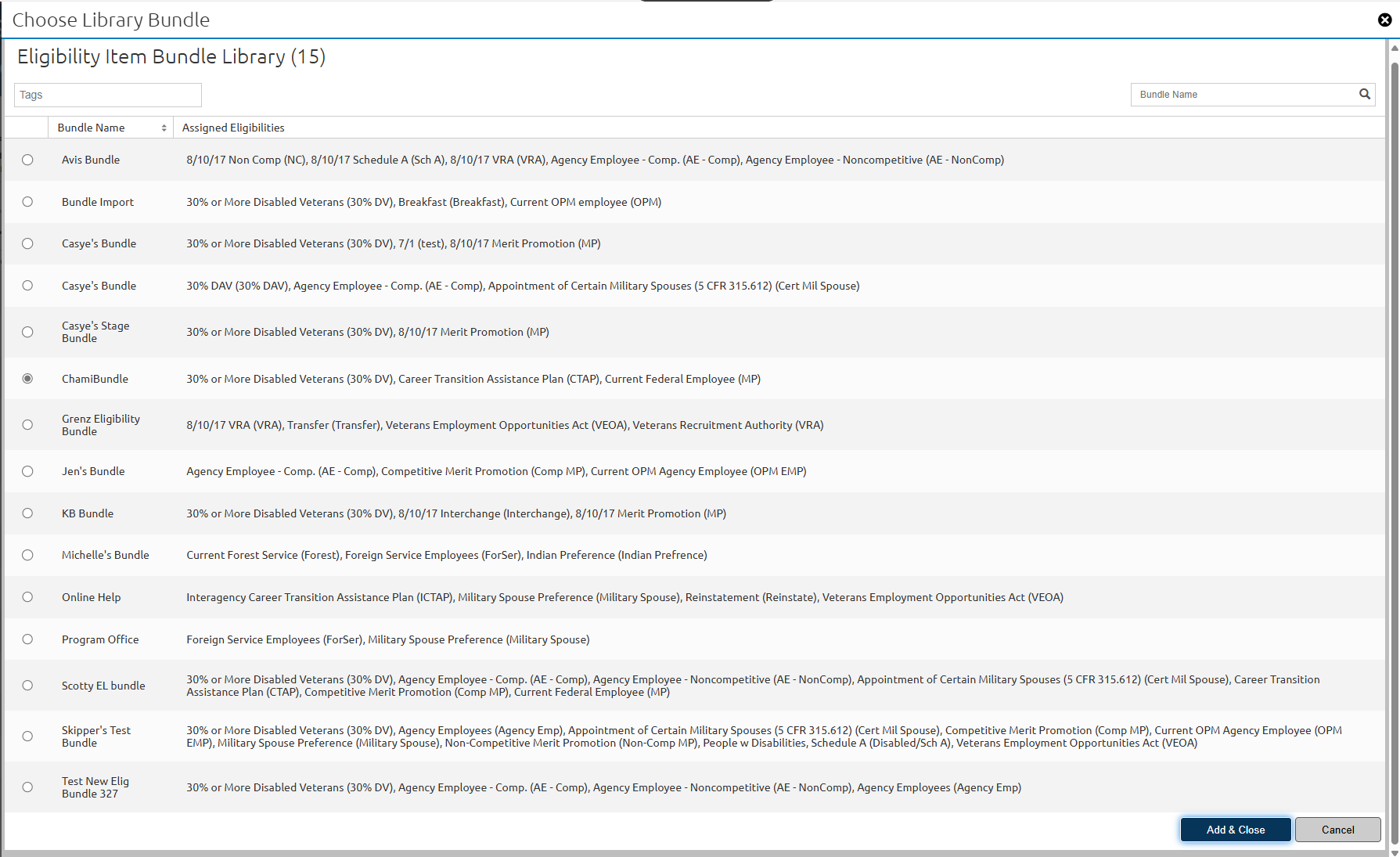Click the 'Jen's Bundle' name text
The width and height of the screenshot is (1400, 857).
click(x=93, y=471)
